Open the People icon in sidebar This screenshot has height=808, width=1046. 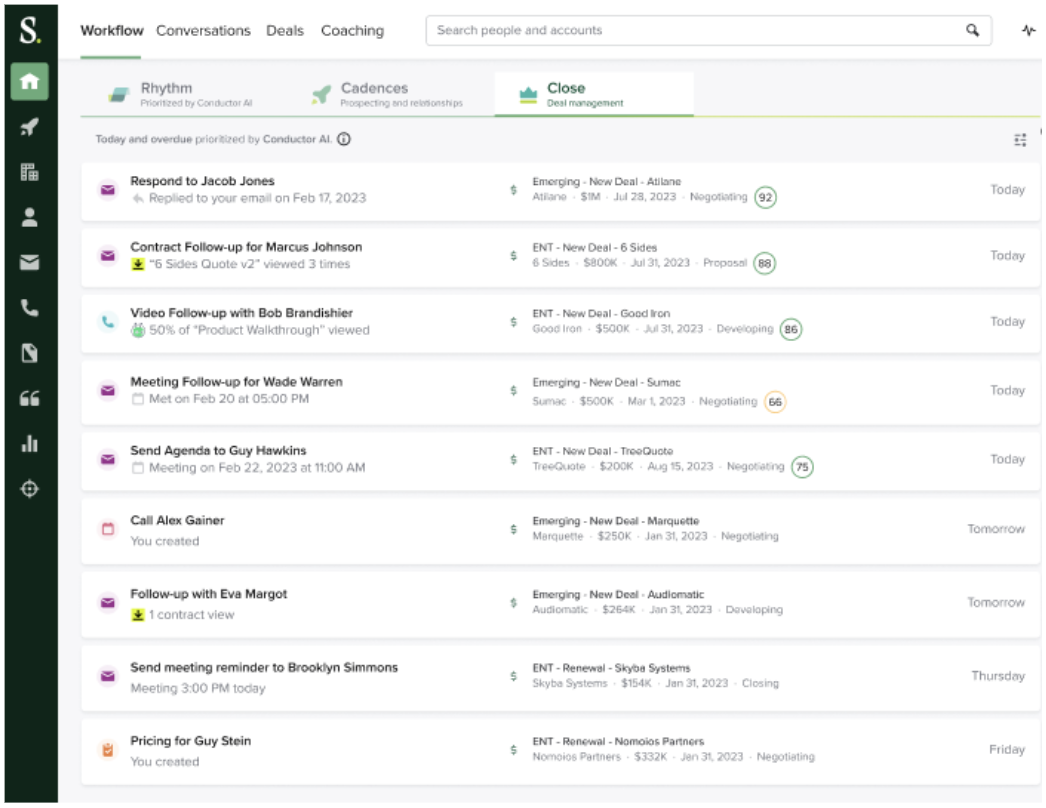[29, 217]
